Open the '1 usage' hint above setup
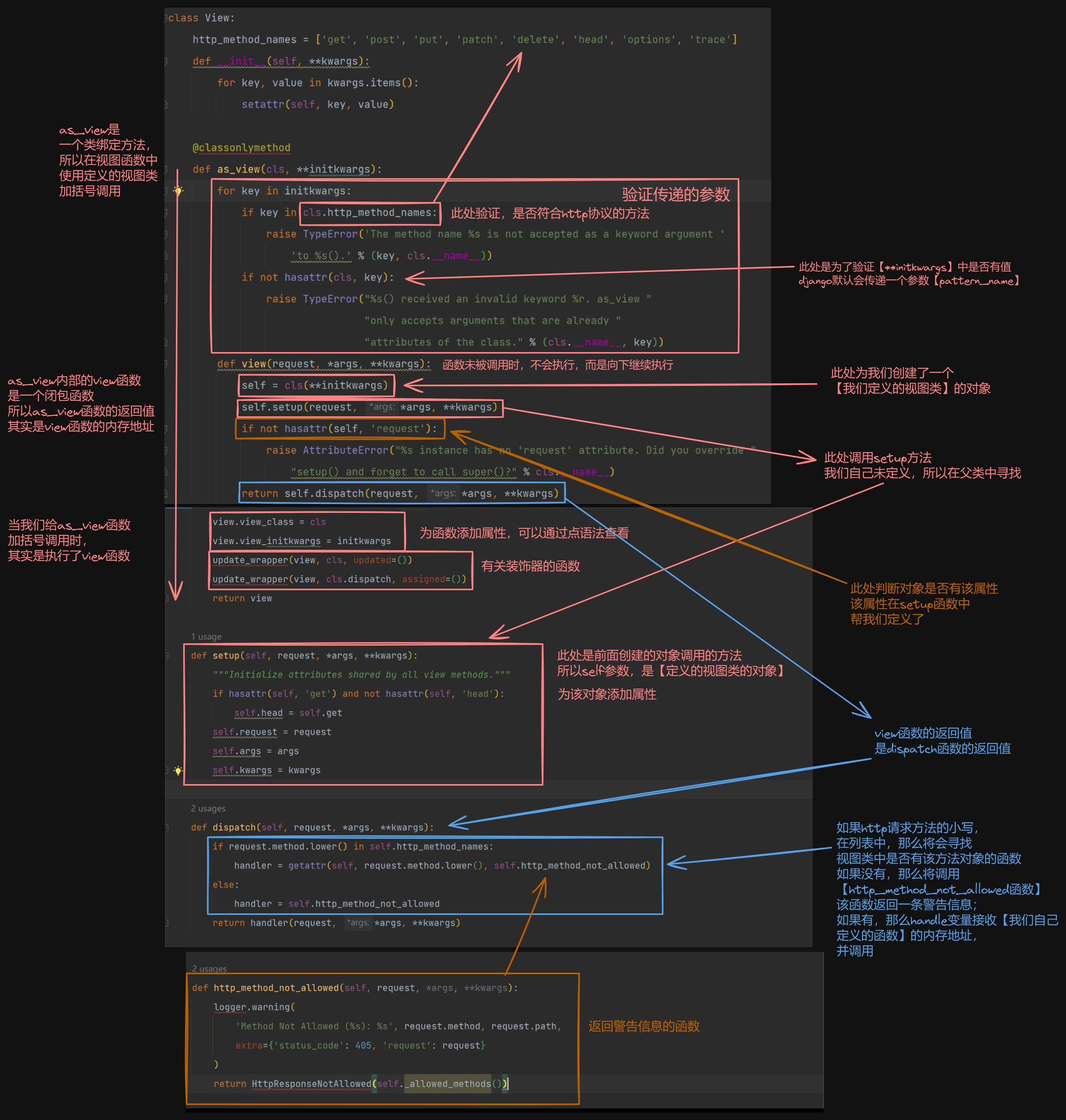This screenshot has width=1066, height=1120. point(206,637)
